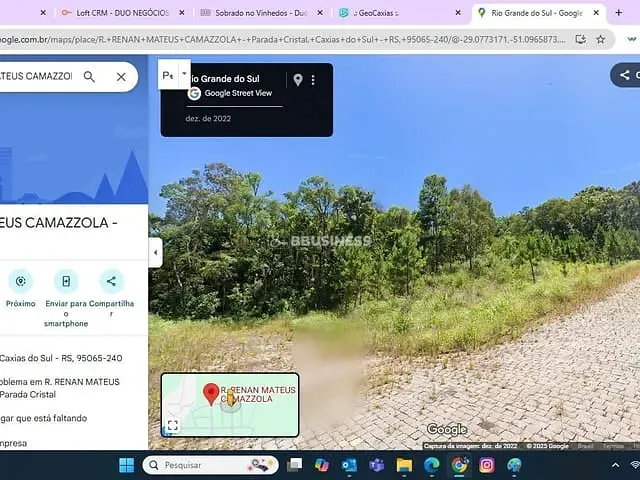Image resolution: width=640 pixels, height=480 pixels.
Task: Open File Explorer from the taskbar
Action: 404,465
